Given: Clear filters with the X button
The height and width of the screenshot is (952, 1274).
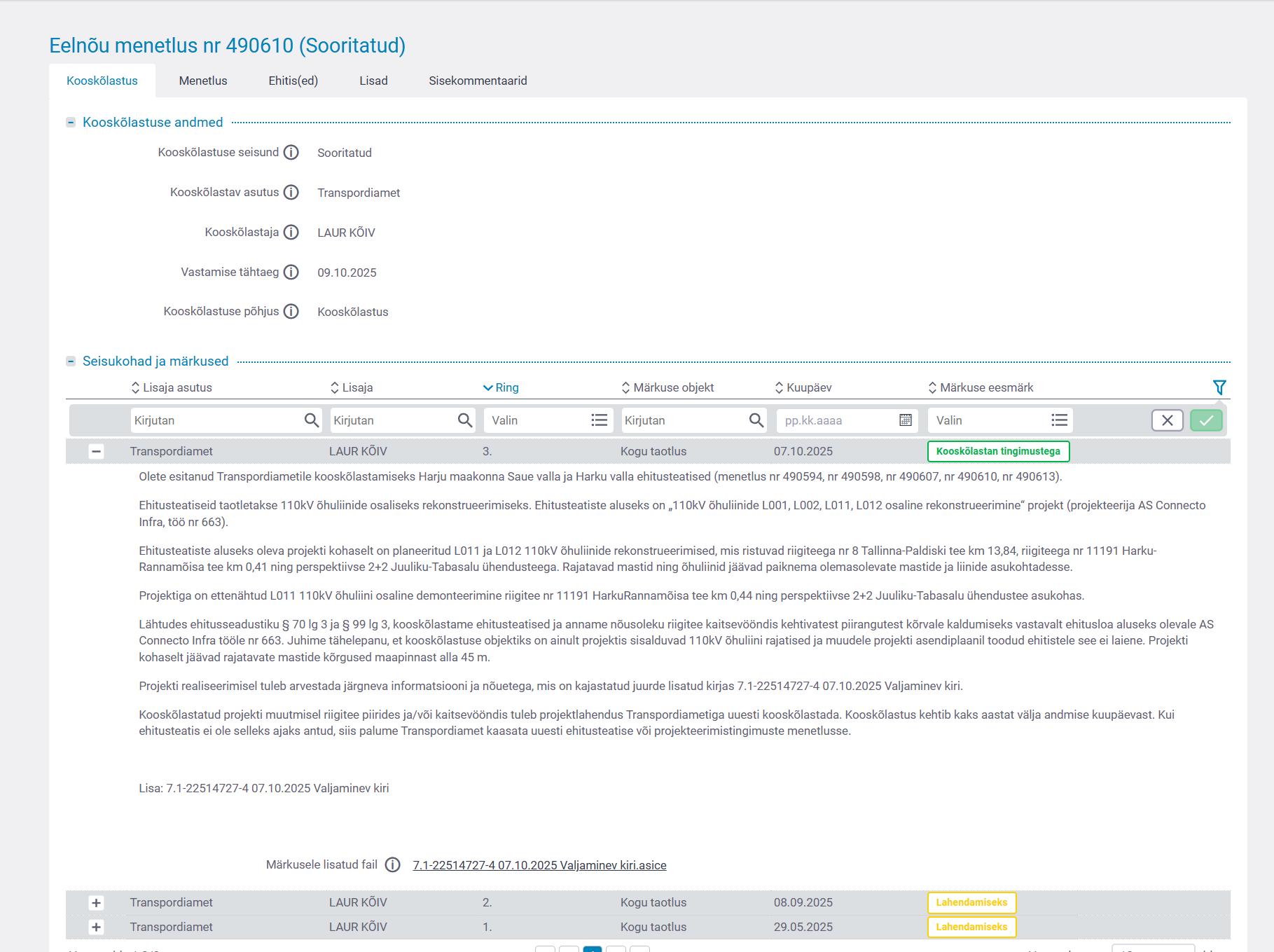Looking at the screenshot, I should [x=1167, y=420].
